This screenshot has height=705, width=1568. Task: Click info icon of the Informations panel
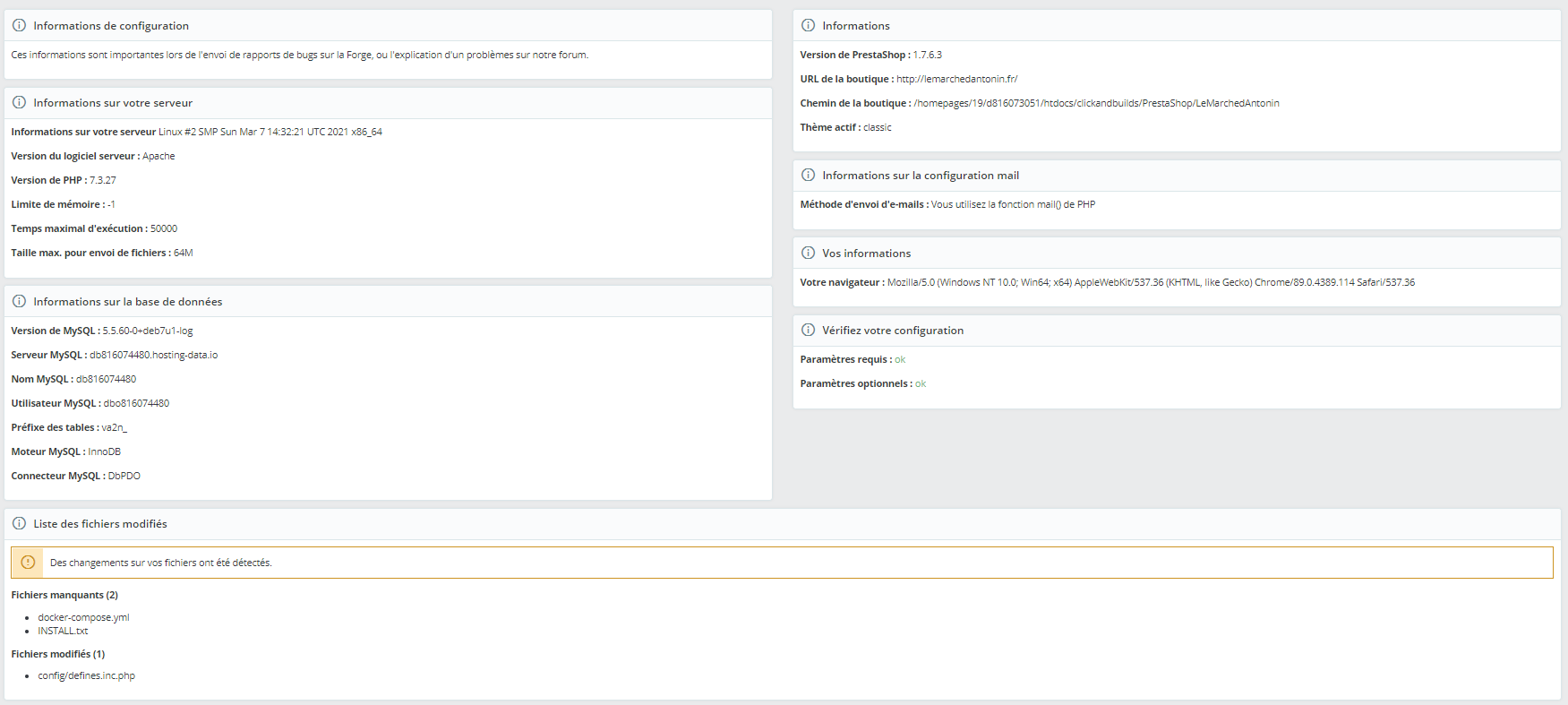[808, 26]
